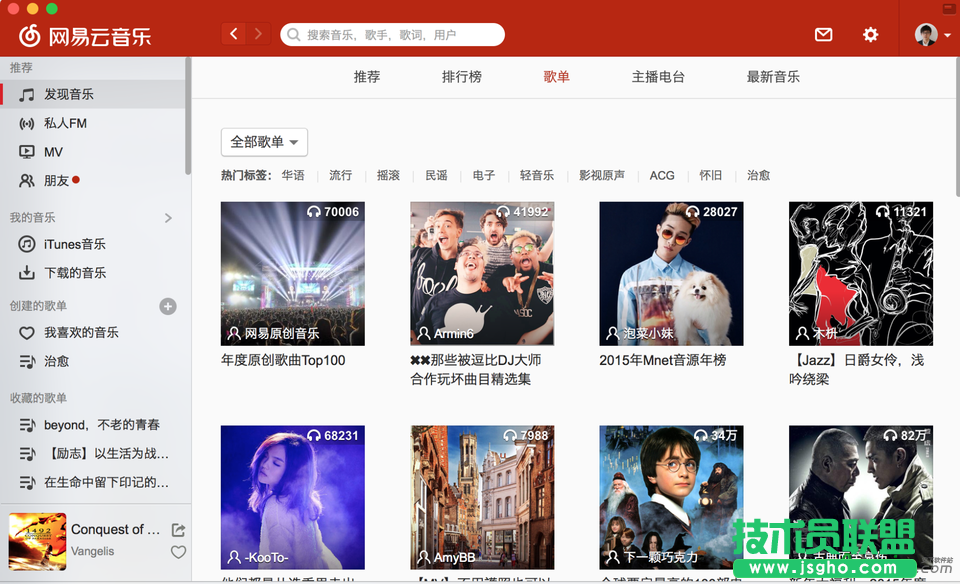This screenshot has width=960, height=584.
Task: Open settings via the gear icon
Action: coord(870,33)
